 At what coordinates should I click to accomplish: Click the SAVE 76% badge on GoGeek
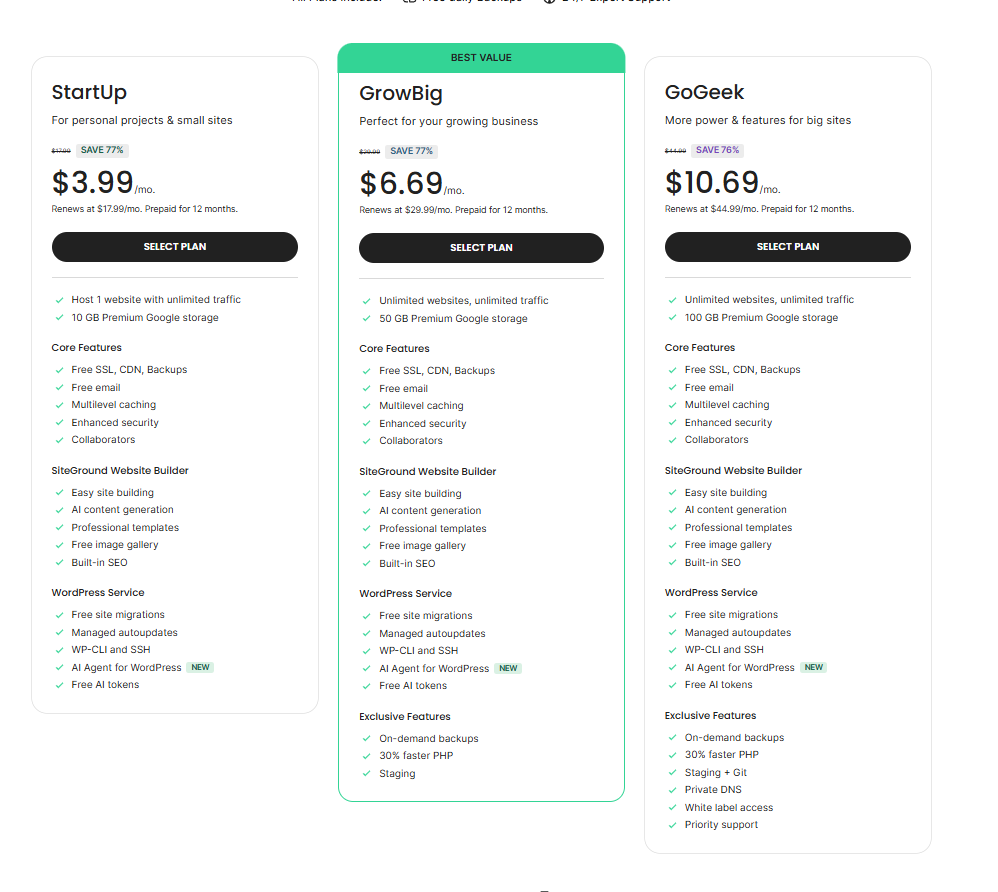717,150
